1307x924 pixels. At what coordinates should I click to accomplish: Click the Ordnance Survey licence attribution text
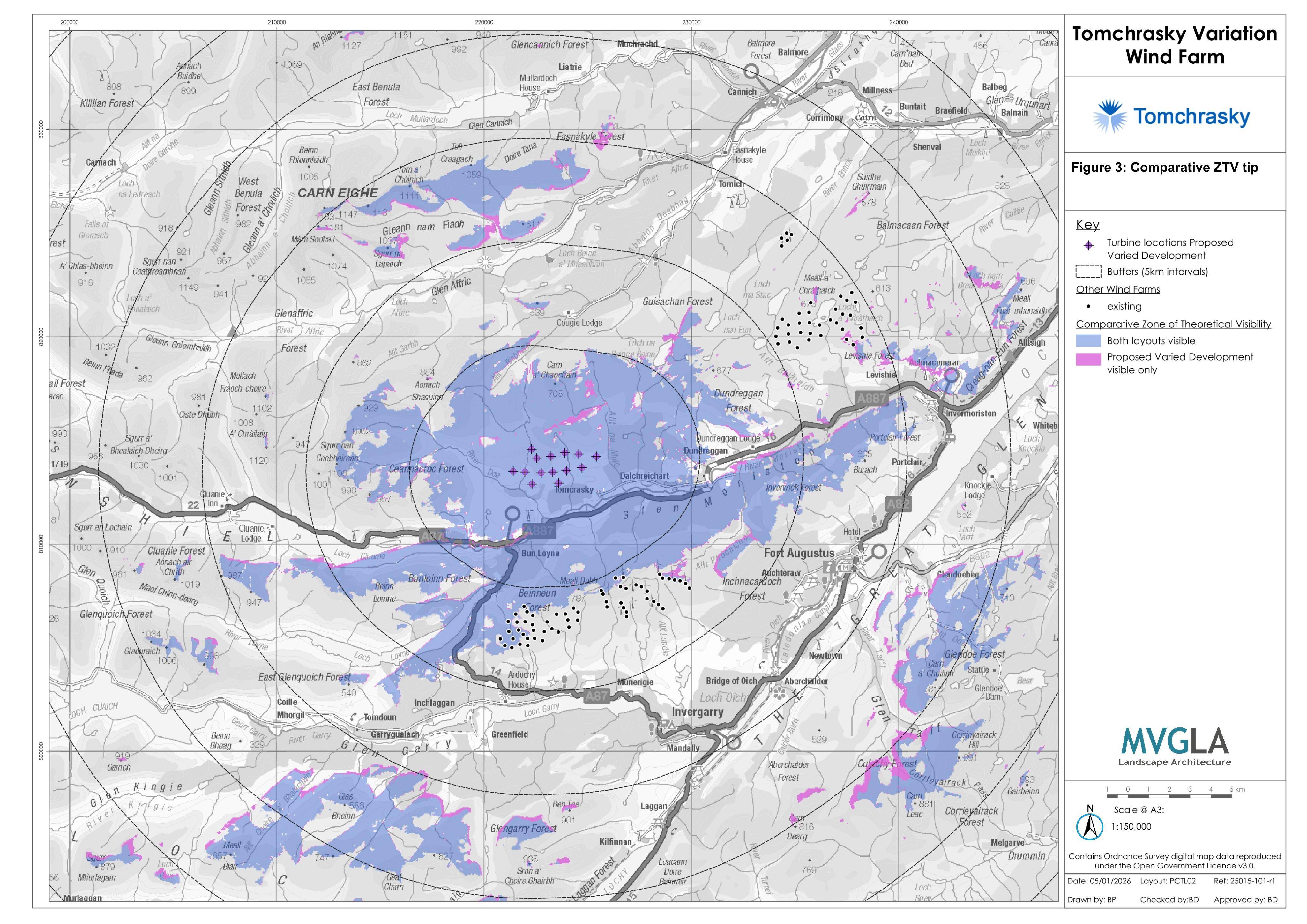coord(1175,861)
